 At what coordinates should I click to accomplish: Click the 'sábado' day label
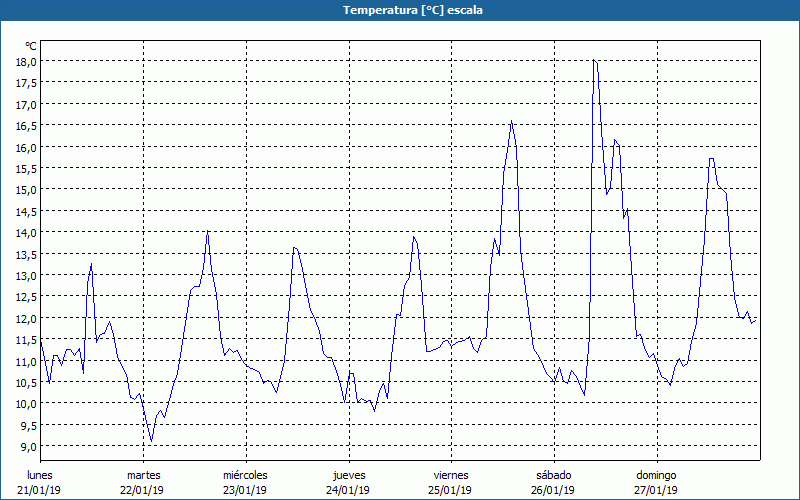click(x=554, y=475)
